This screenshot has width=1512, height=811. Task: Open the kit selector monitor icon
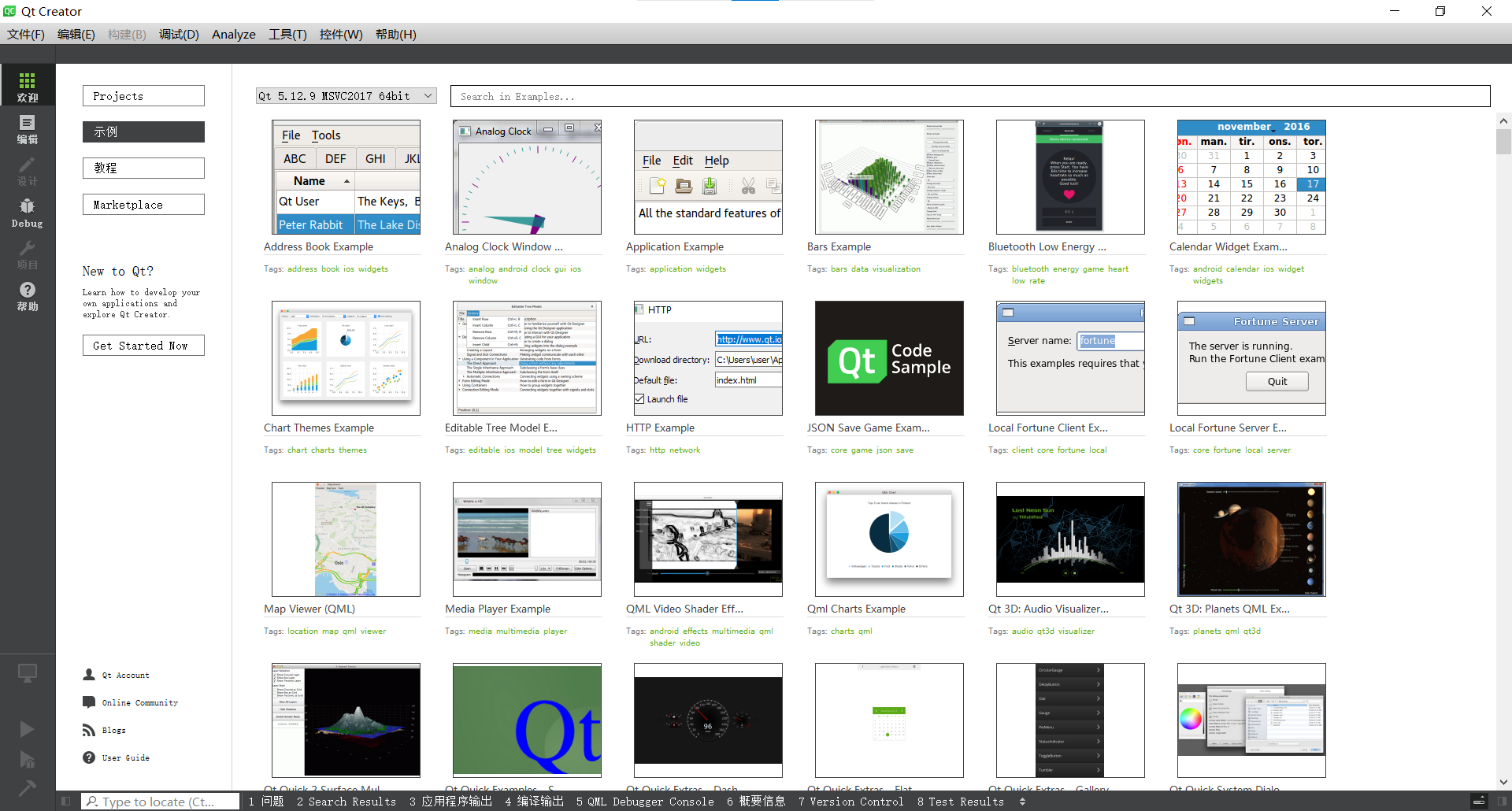[x=27, y=673]
